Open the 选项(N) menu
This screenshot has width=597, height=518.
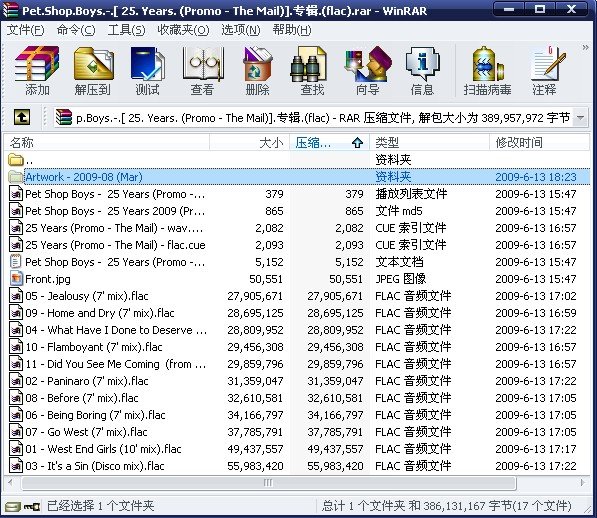pyautogui.click(x=241, y=30)
